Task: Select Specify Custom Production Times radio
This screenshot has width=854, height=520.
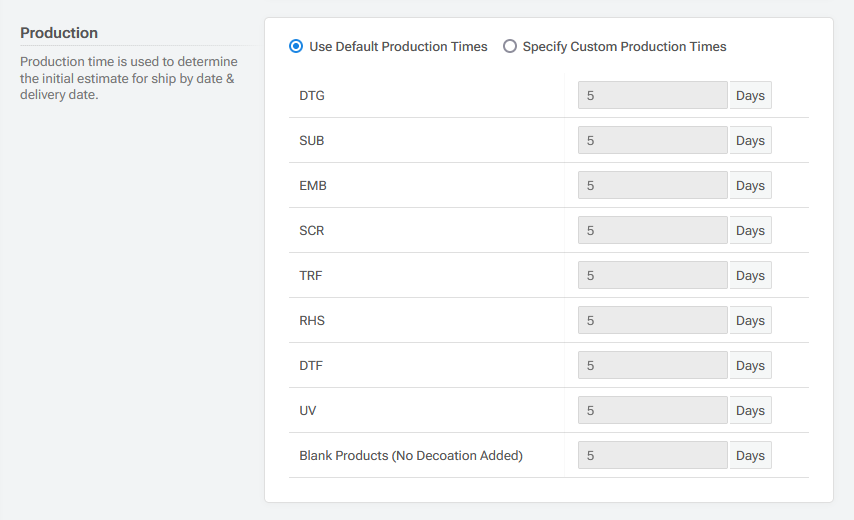Action: (510, 46)
